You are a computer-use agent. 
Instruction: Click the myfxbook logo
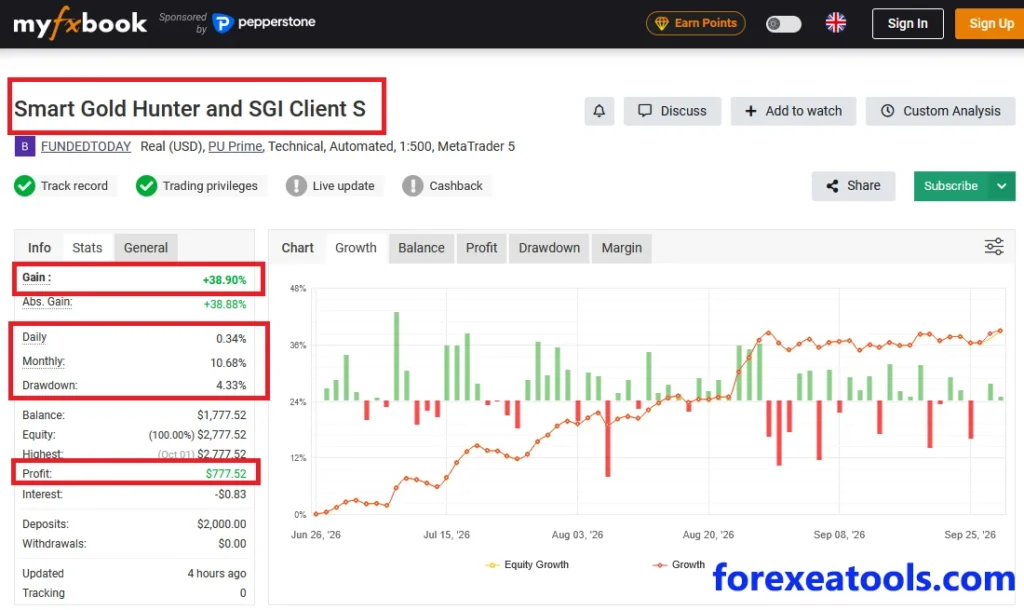tap(80, 24)
